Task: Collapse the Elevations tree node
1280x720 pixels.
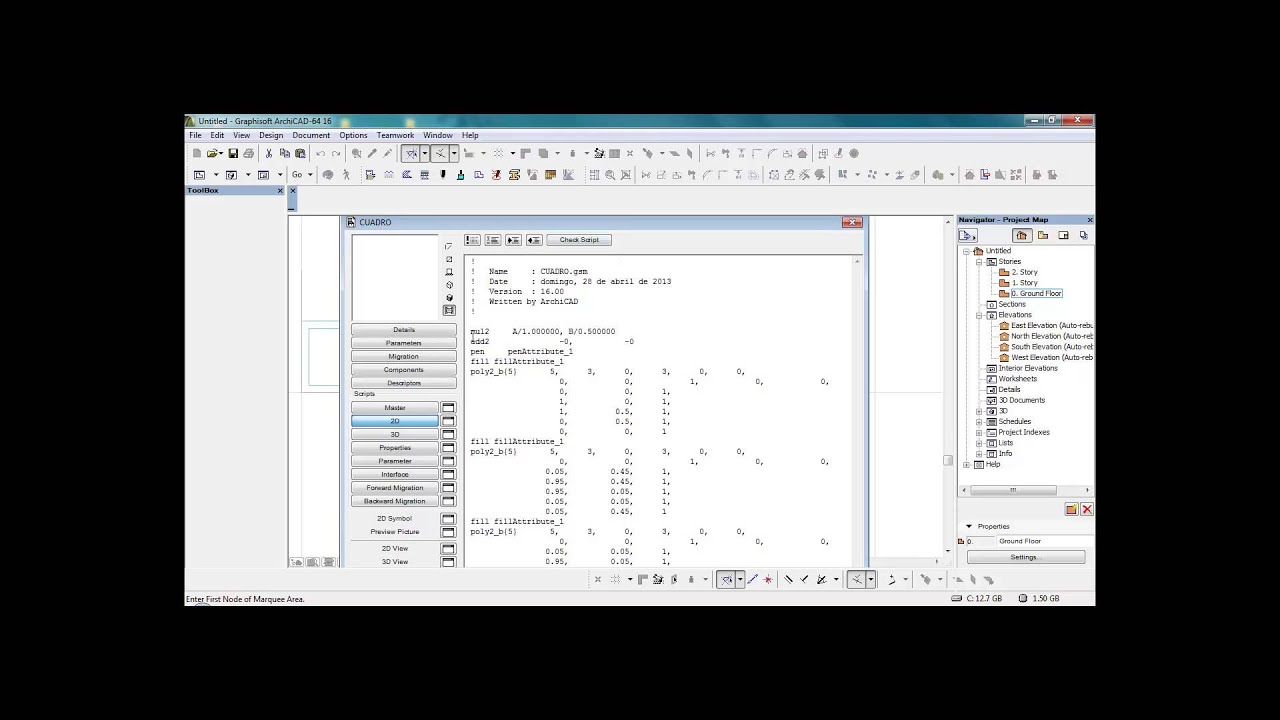Action: click(x=980, y=315)
